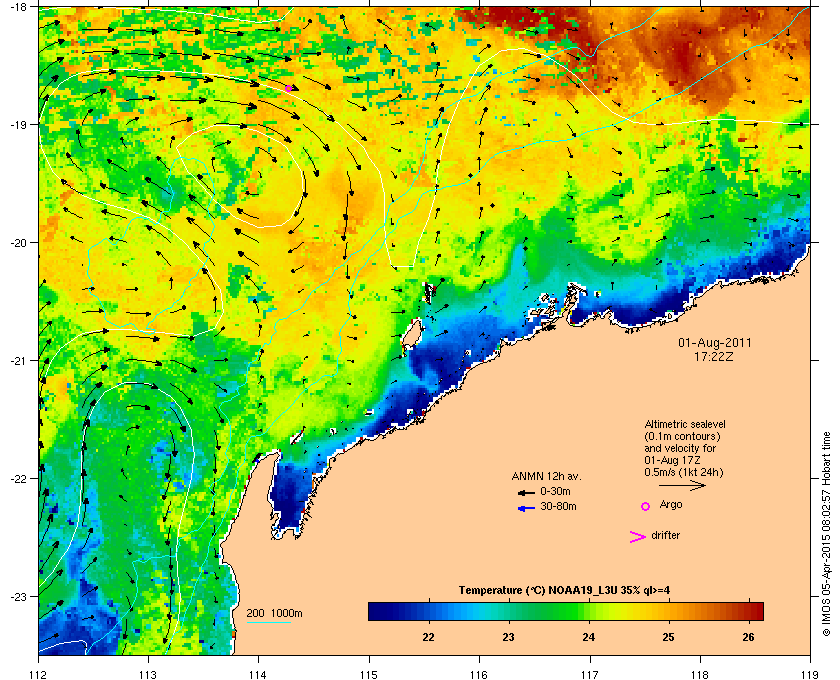
Task: Click the '30-80m' legend label
Action: point(558,506)
